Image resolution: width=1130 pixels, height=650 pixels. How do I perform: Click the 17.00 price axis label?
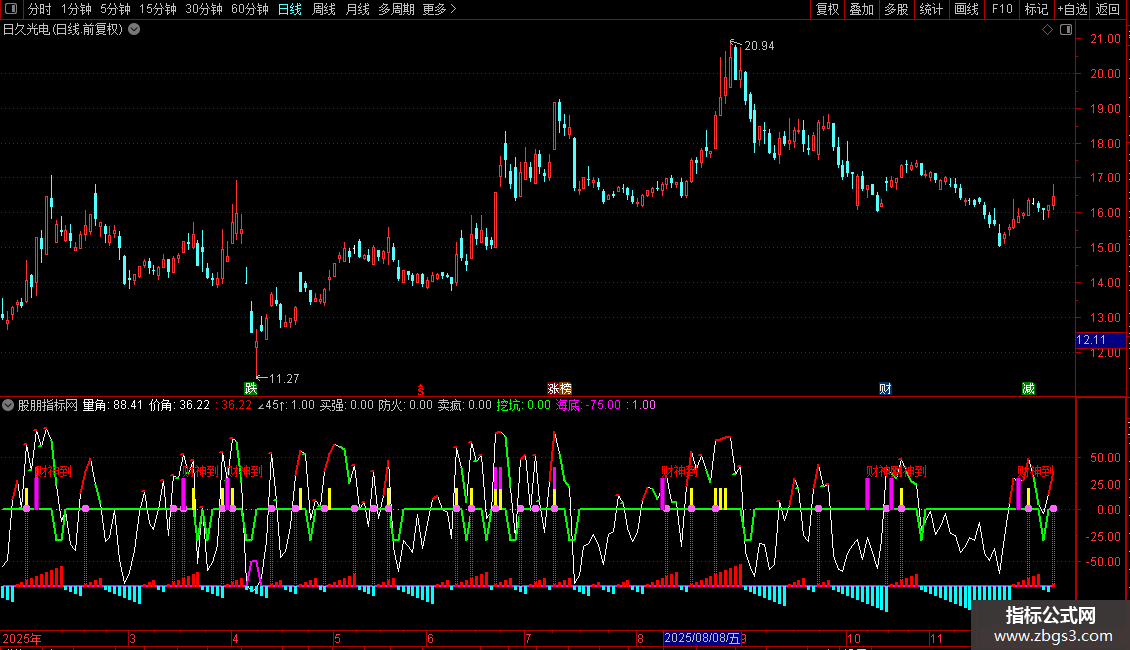[1105, 178]
